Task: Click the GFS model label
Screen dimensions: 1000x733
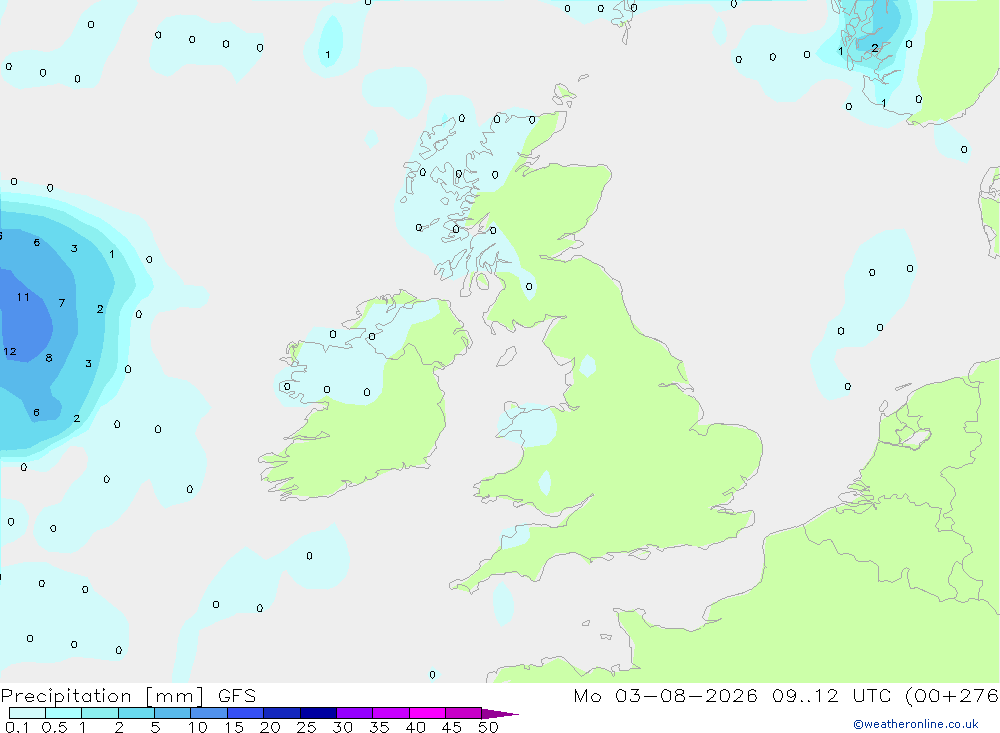Action: pos(237,696)
